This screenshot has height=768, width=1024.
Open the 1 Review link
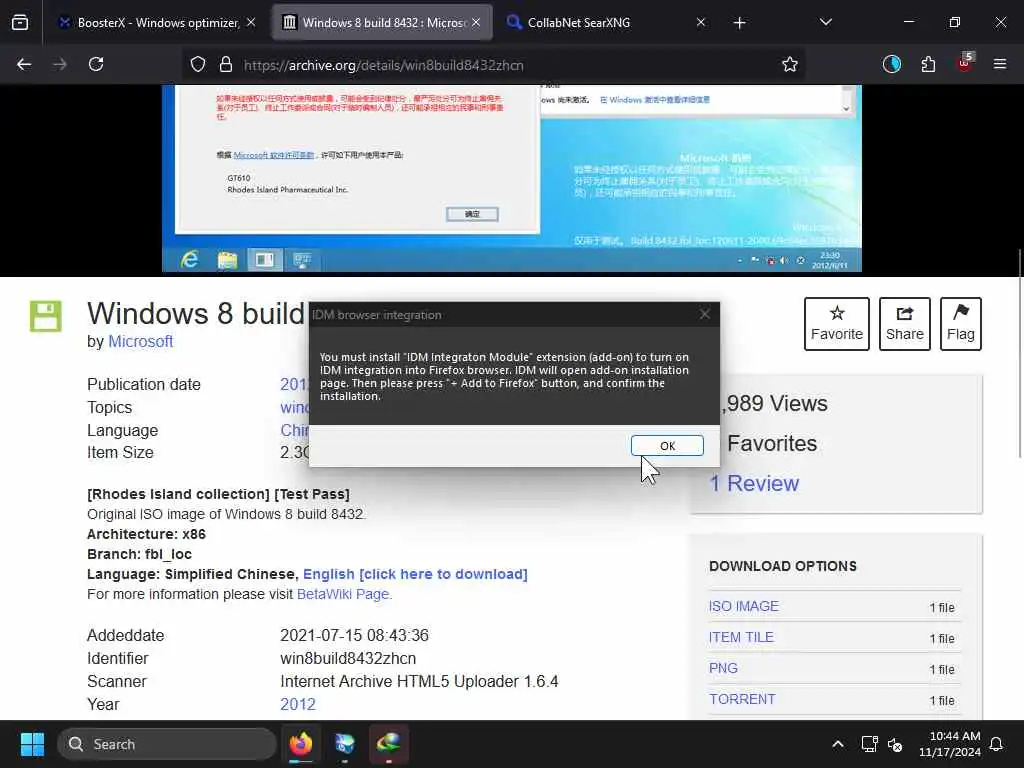tap(754, 483)
